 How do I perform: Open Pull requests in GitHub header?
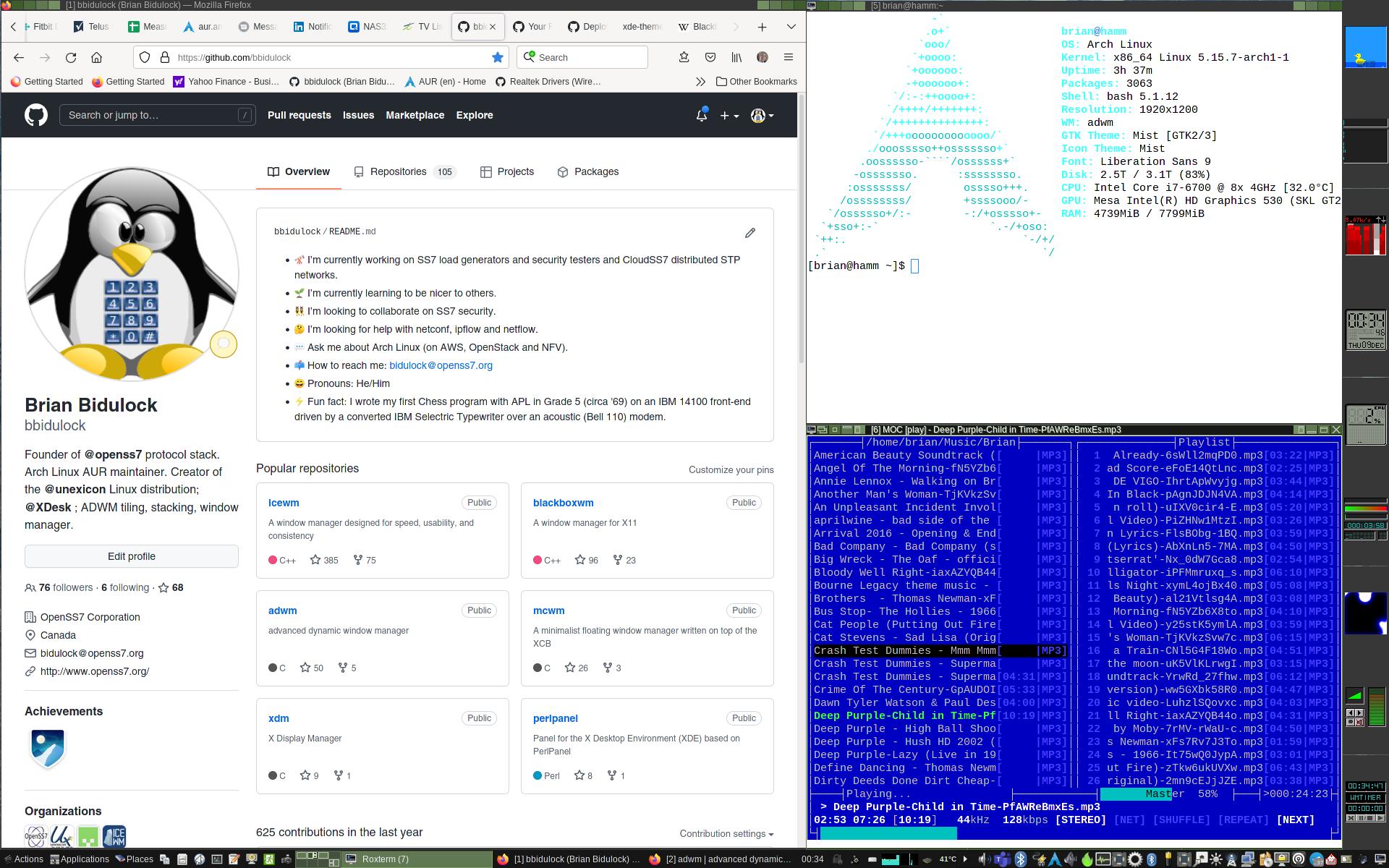[299, 115]
